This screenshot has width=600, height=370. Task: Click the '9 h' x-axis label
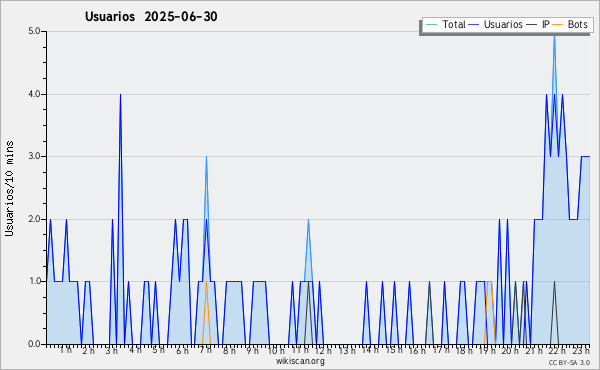pyautogui.click(x=253, y=350)
